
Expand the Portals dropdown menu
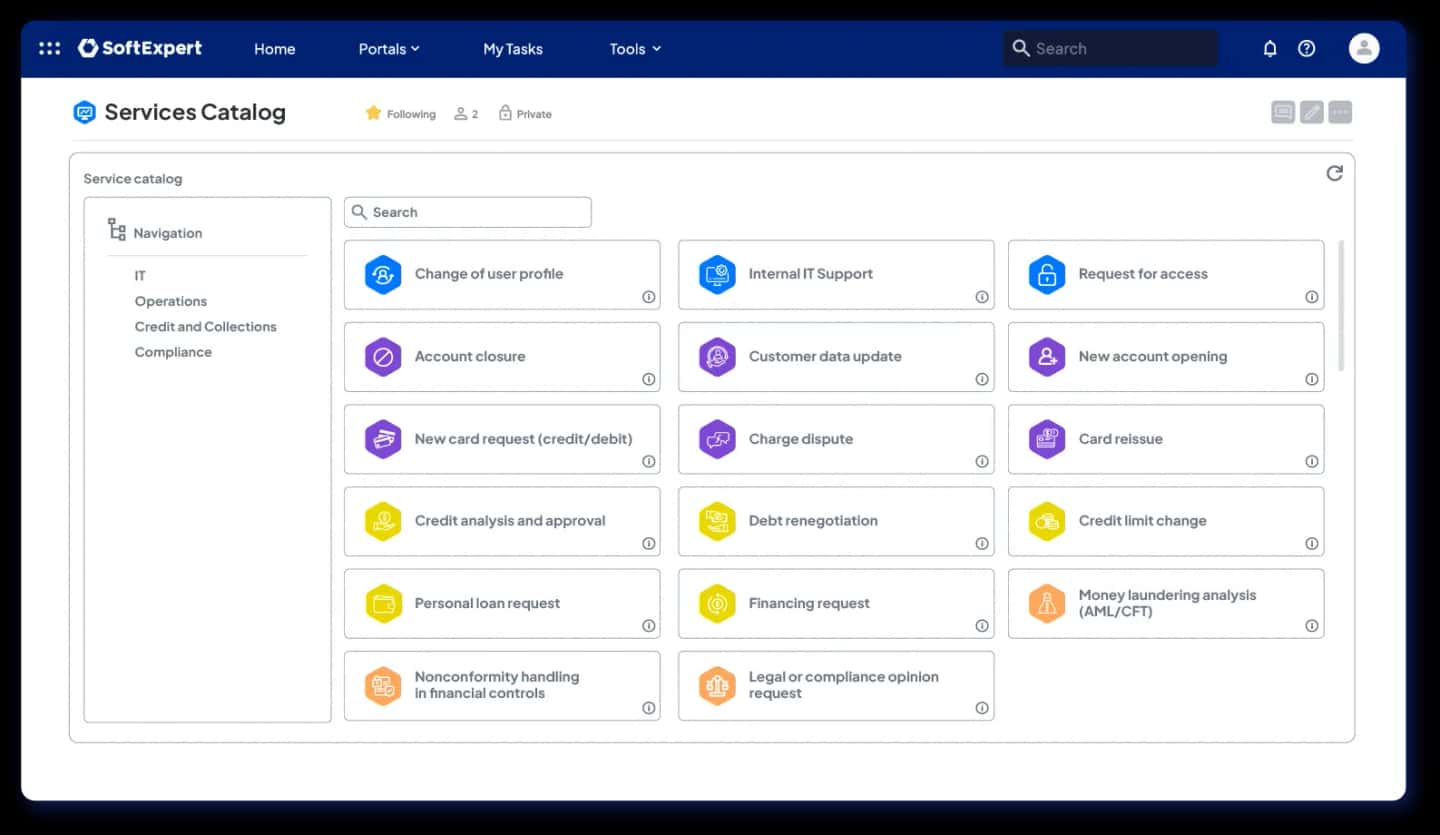point(389,48)
